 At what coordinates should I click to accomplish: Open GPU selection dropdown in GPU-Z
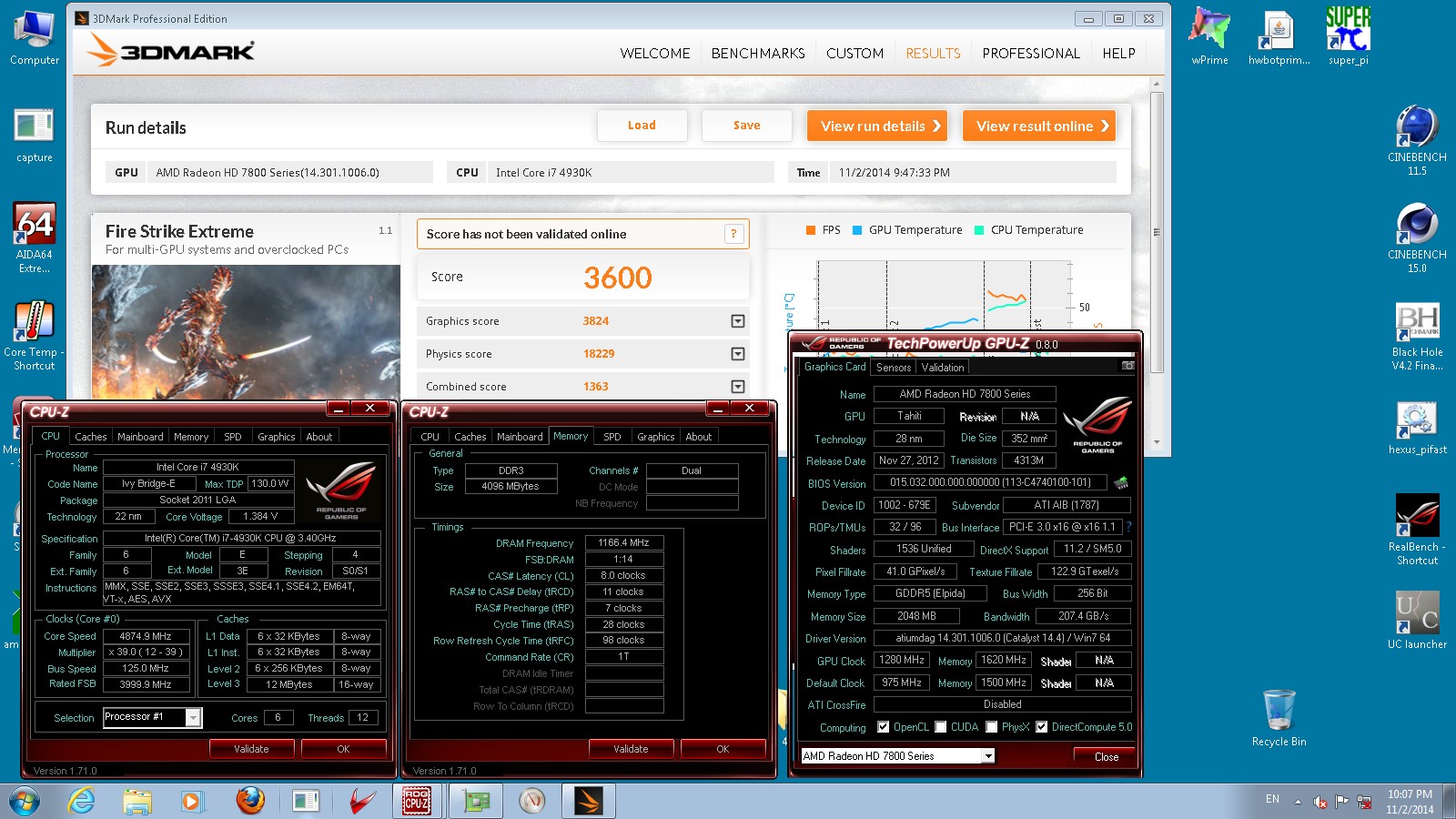(988, 756)
